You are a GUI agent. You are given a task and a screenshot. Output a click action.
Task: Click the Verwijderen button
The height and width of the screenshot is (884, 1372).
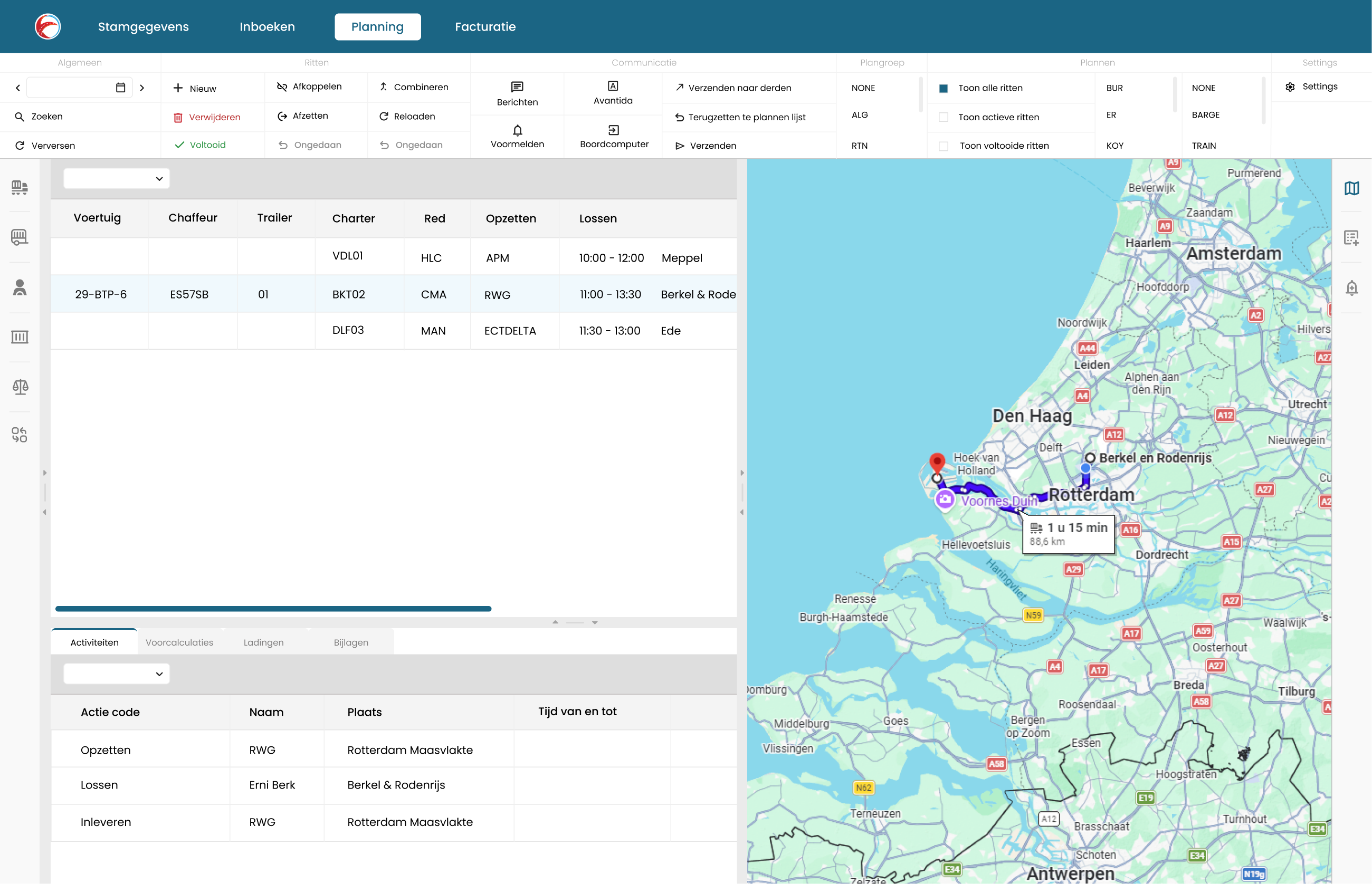pos(207,117)
